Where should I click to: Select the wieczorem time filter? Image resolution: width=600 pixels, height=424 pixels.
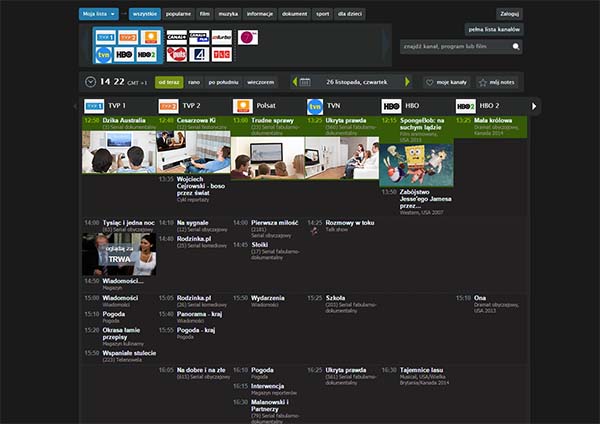[260, 82]
